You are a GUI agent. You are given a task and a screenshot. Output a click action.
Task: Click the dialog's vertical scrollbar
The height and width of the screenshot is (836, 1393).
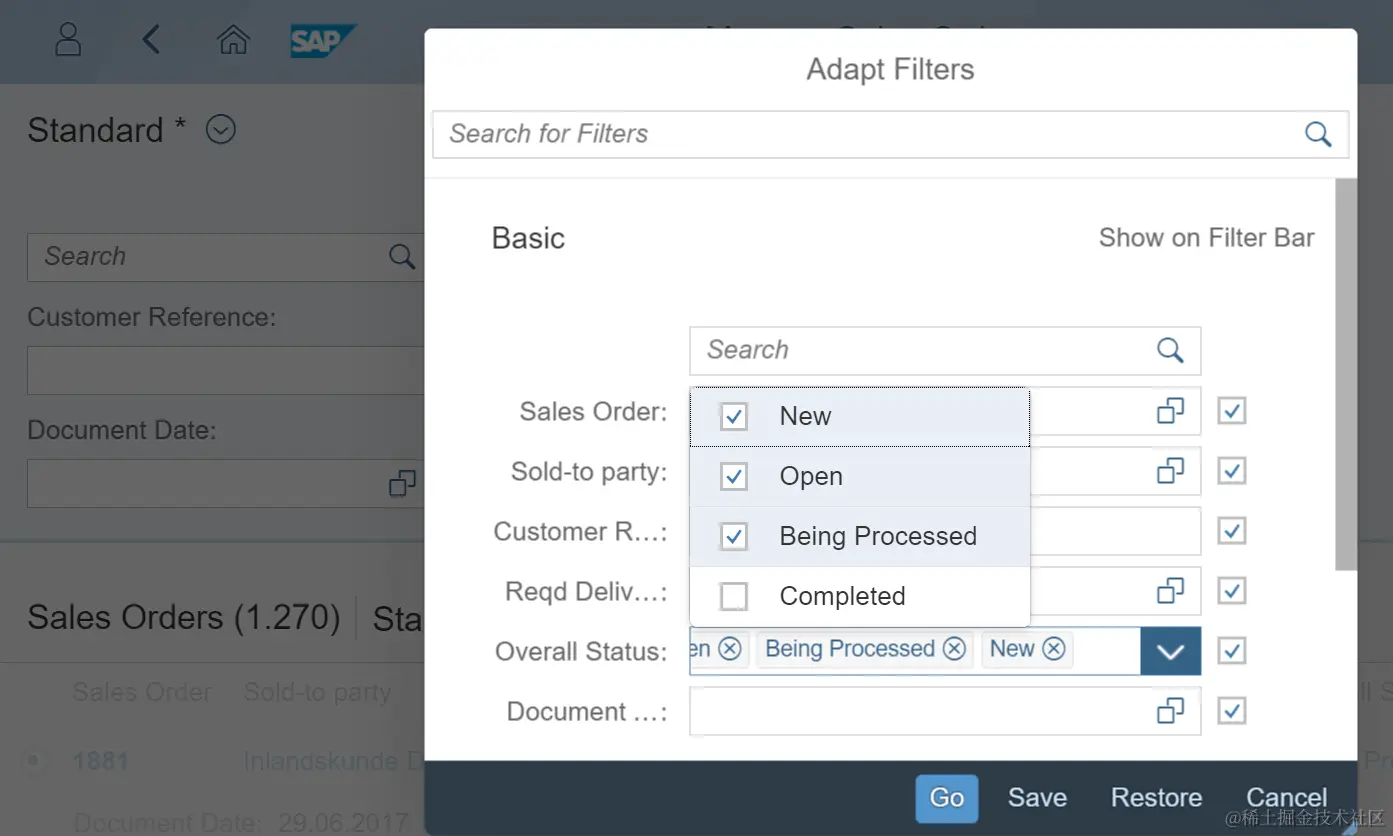pyautogui.click(x=1346, y=375)
